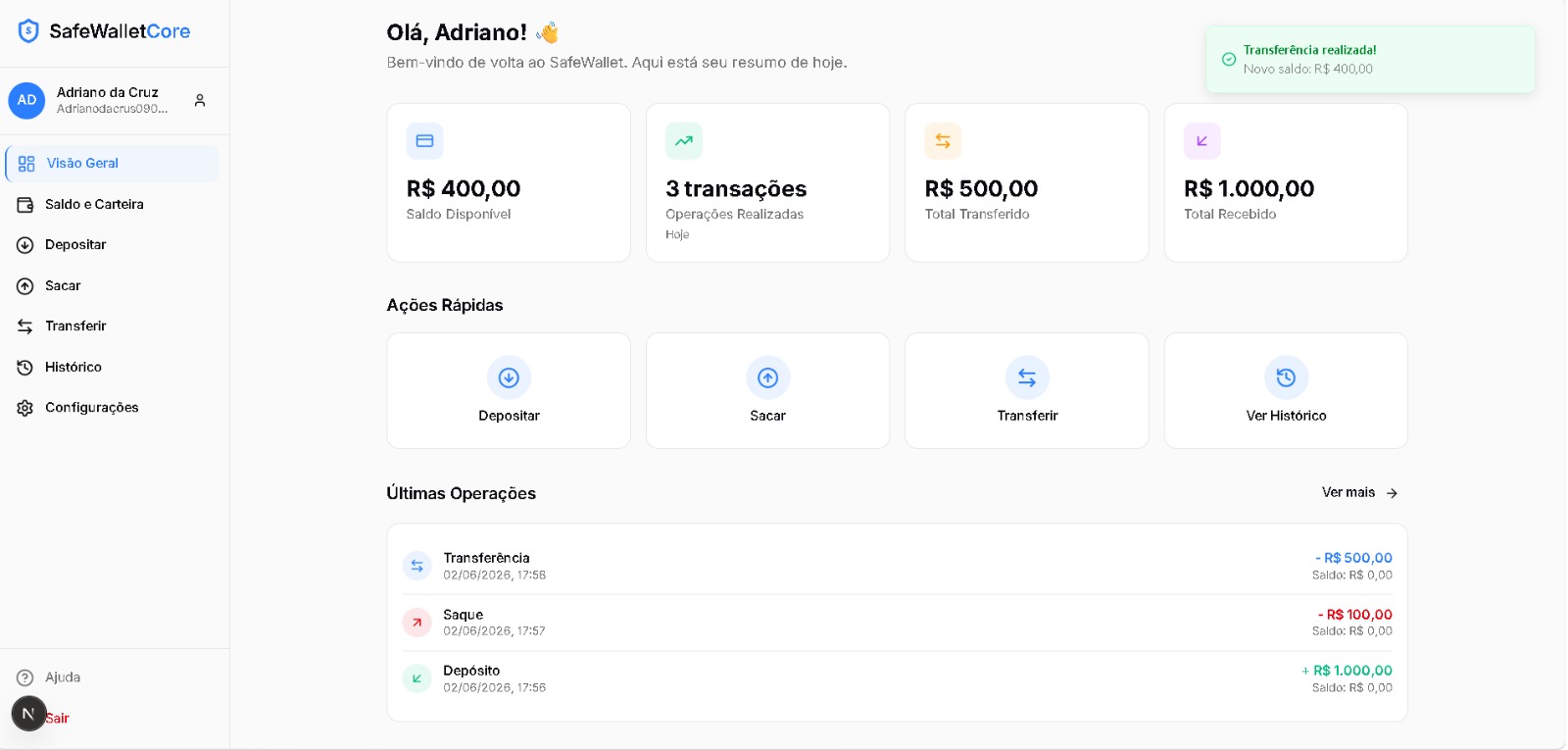Viewport: 1568px width, 750px height.
Task: Click the card icon above R$ 400,00 balance
Action: tap(424, 141)
